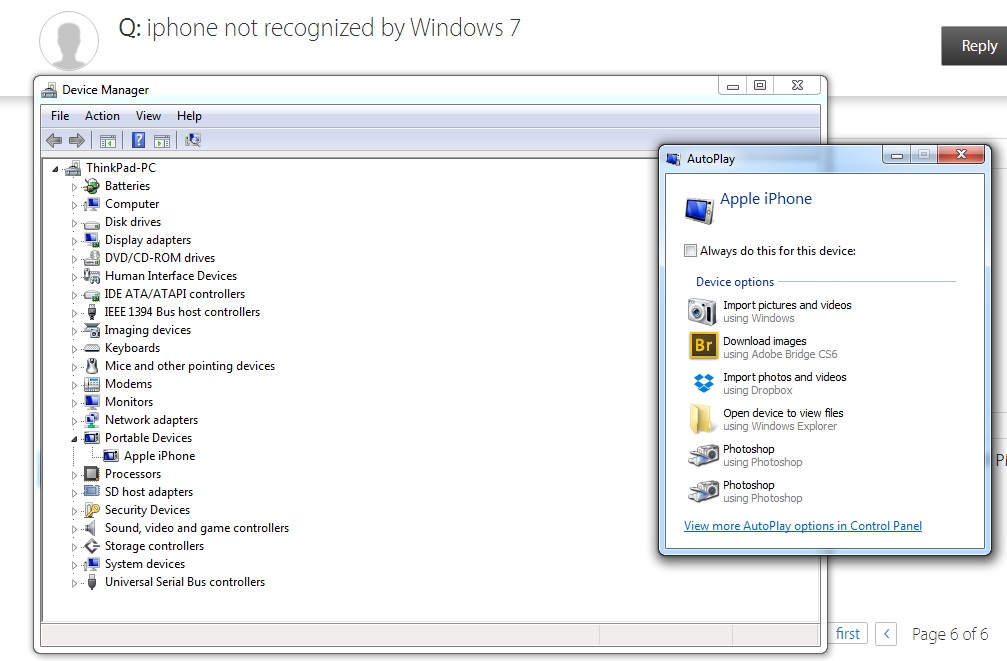Click the Network adapters icon
The image size is (1007, 661).
92,419
